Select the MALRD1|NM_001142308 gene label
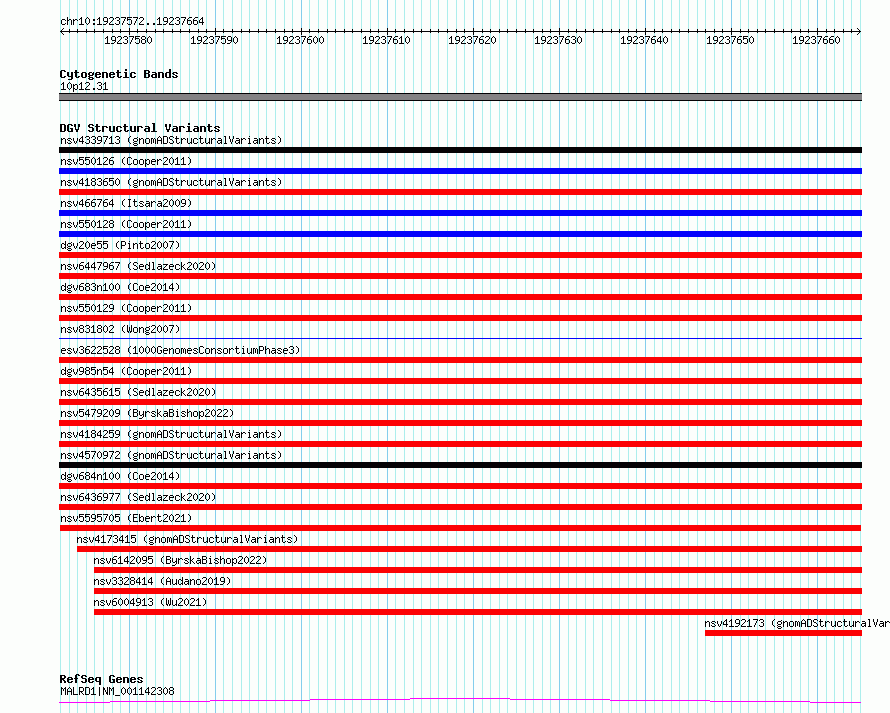 click(x=117, y=691)
